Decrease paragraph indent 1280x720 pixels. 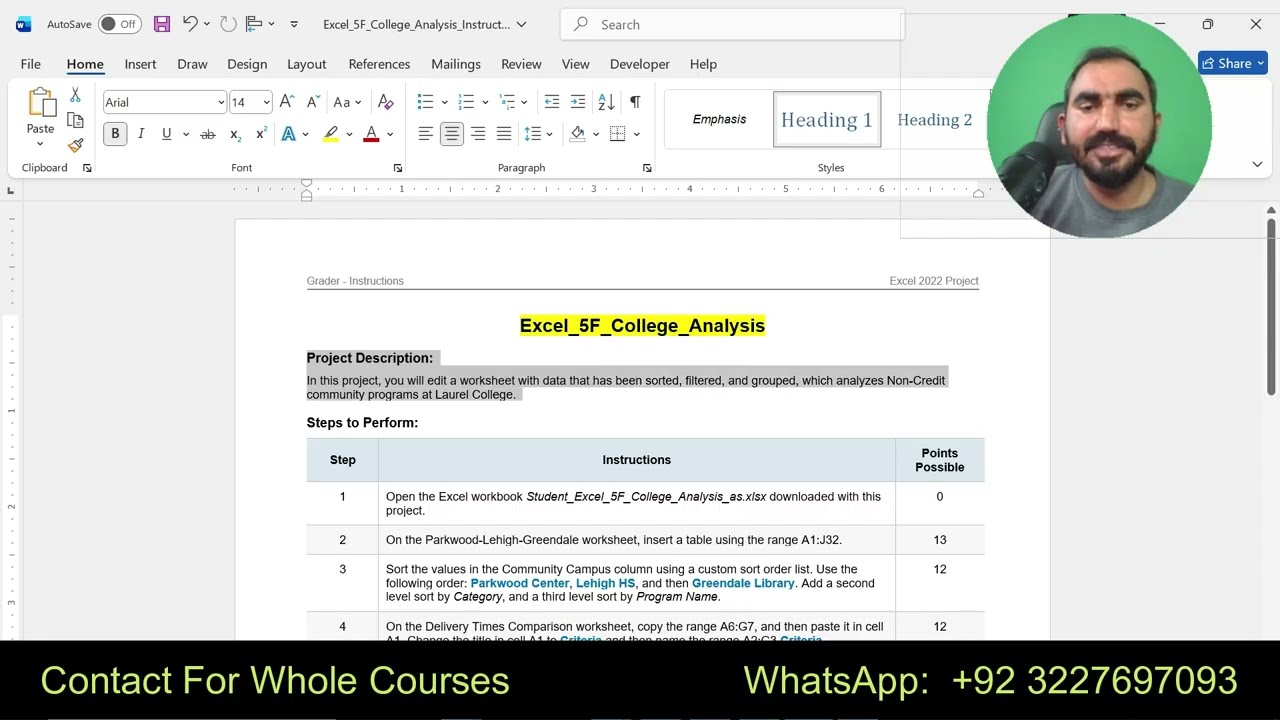coord(552,102)
